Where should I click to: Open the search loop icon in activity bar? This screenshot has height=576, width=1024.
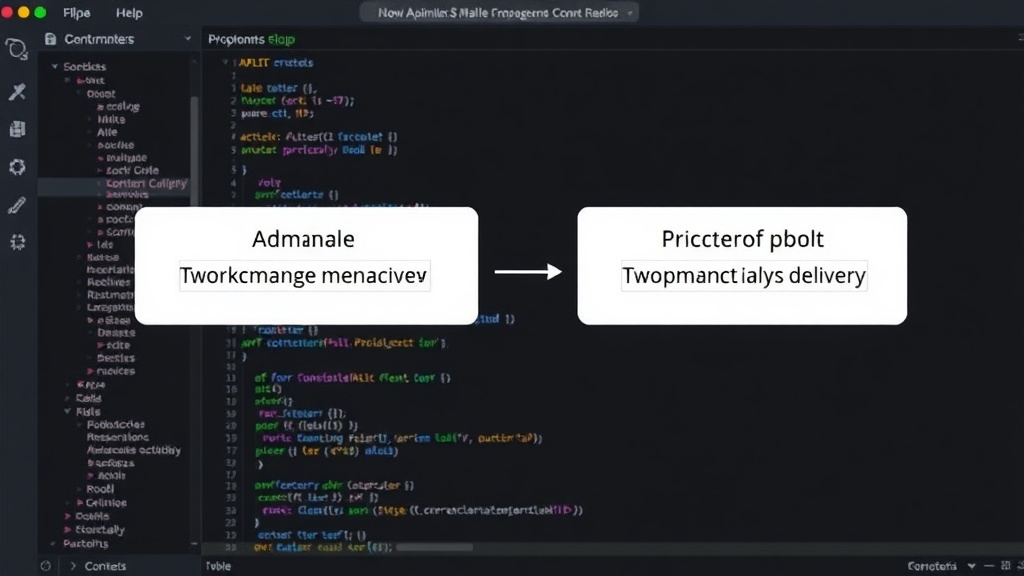[16, 49]
